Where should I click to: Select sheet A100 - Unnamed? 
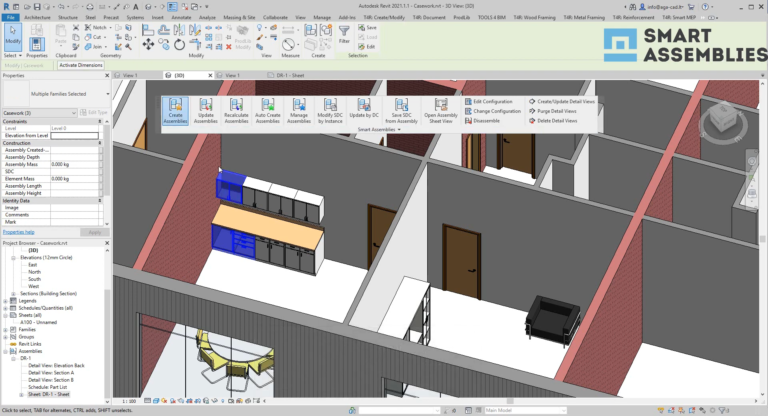39,322
